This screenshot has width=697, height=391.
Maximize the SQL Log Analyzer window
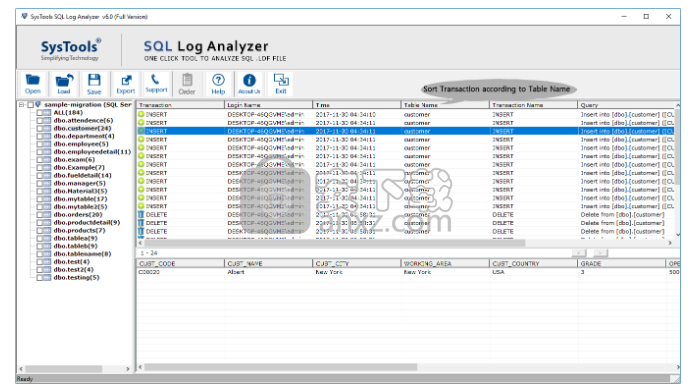point(646,16)
